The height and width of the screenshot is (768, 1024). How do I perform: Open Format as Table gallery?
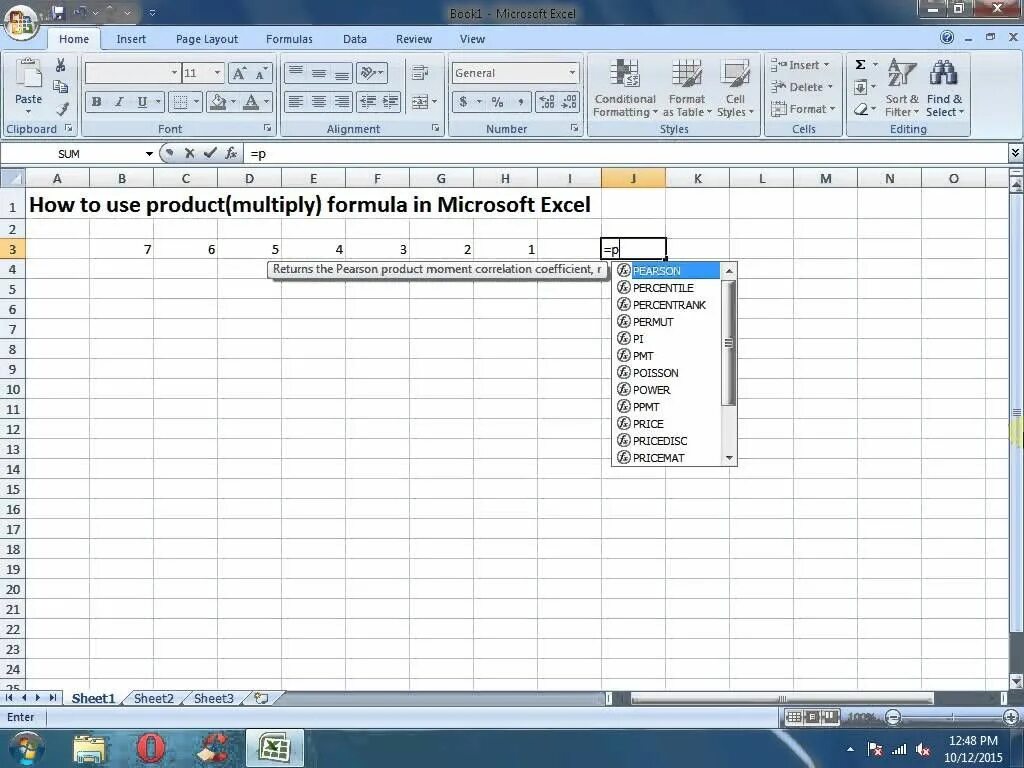(686, 88)
